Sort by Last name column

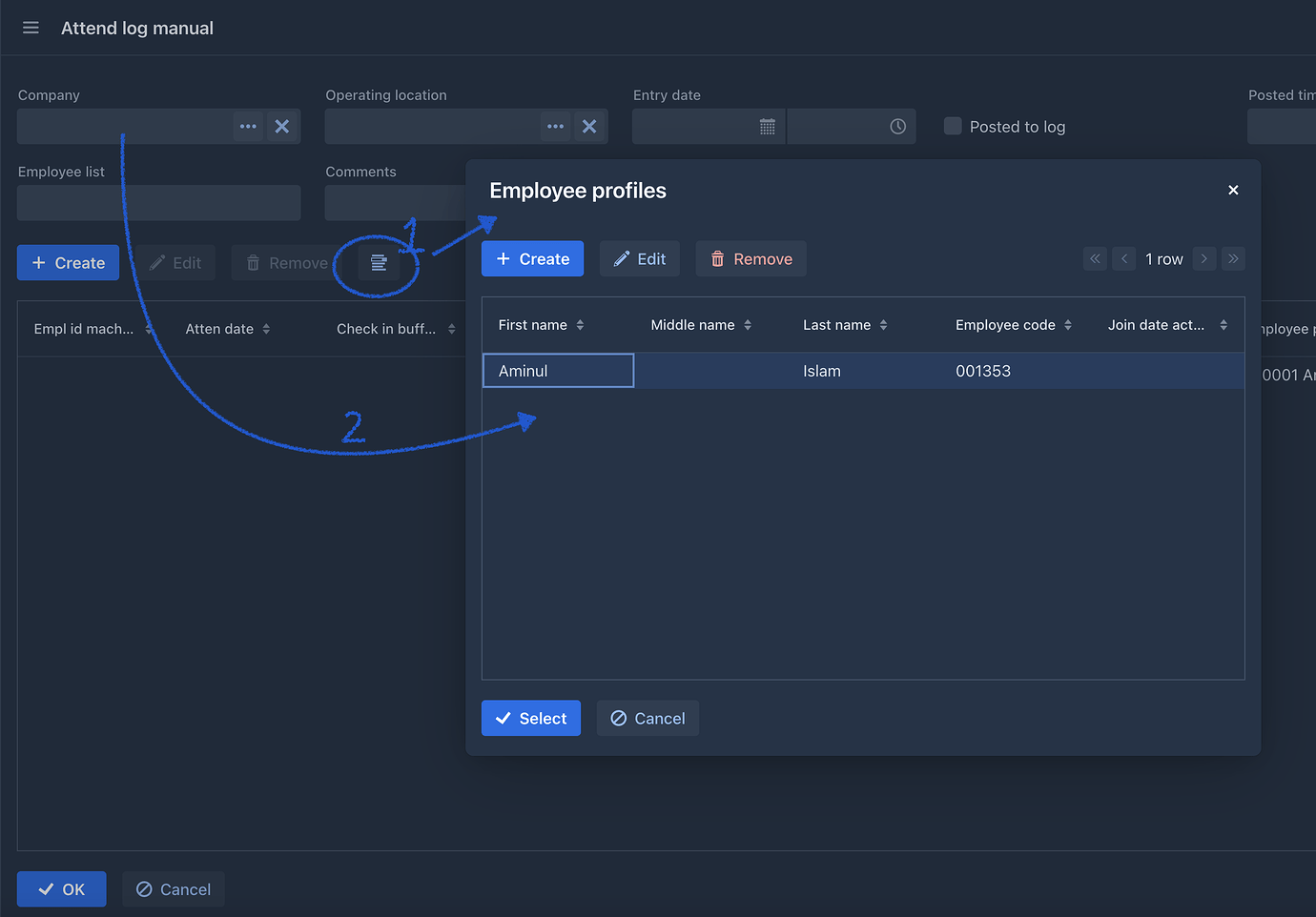845,325
